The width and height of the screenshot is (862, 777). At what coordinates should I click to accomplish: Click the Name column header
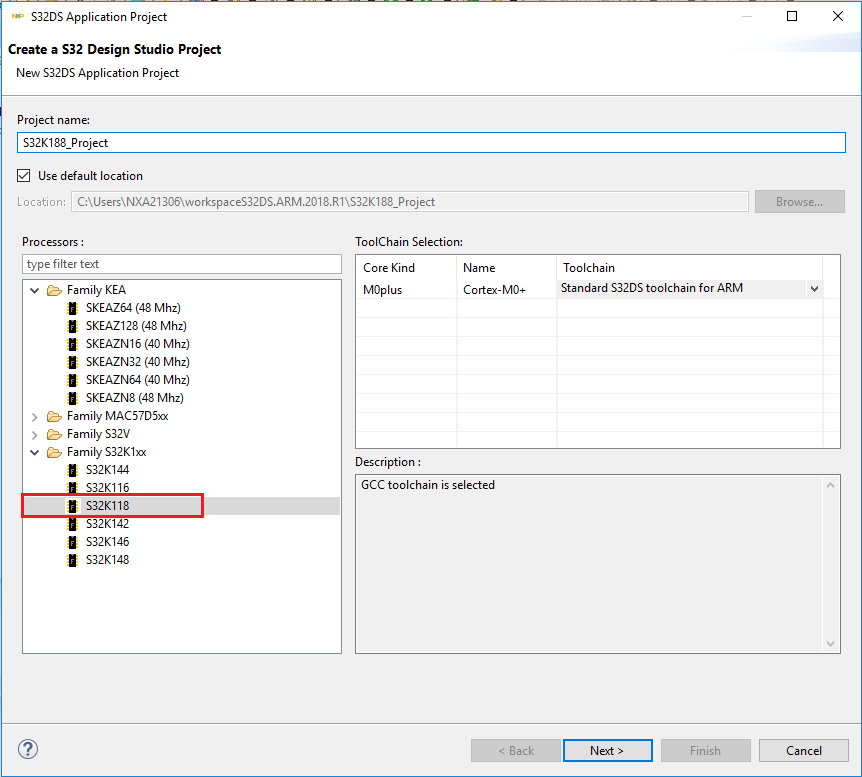(506, 268)
